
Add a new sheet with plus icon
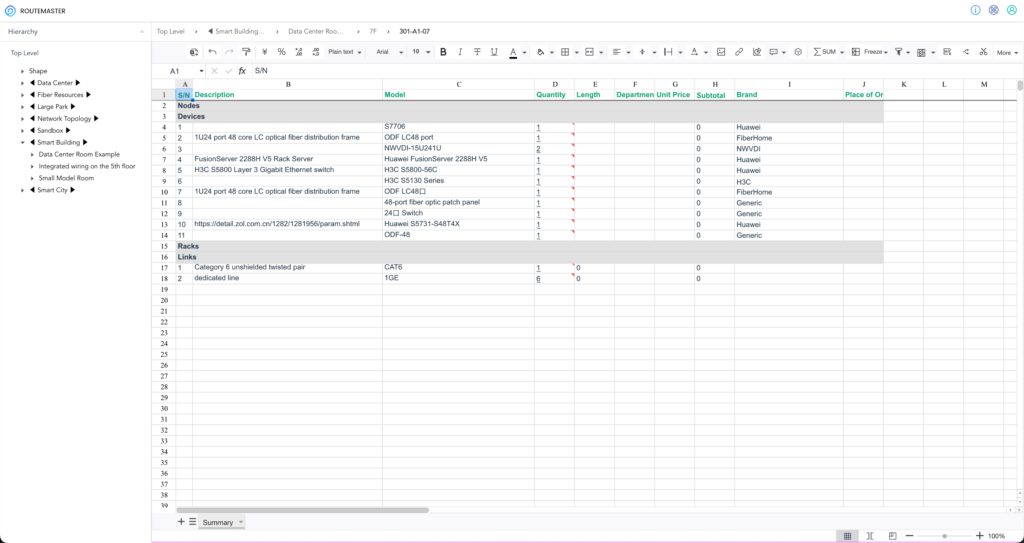(x=181, y=522)
